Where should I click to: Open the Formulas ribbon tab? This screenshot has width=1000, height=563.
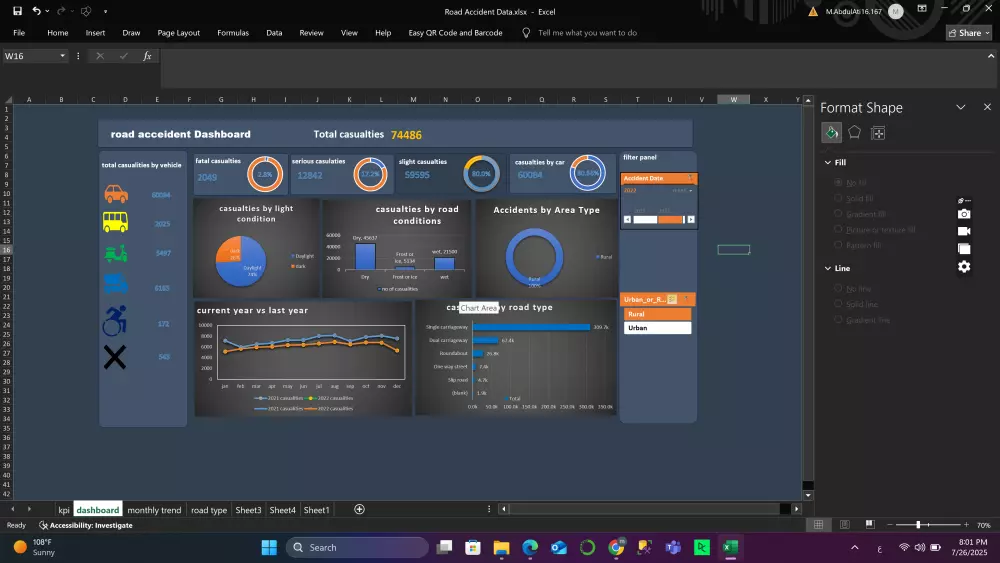pyautogui.click(x=233, y=33)
